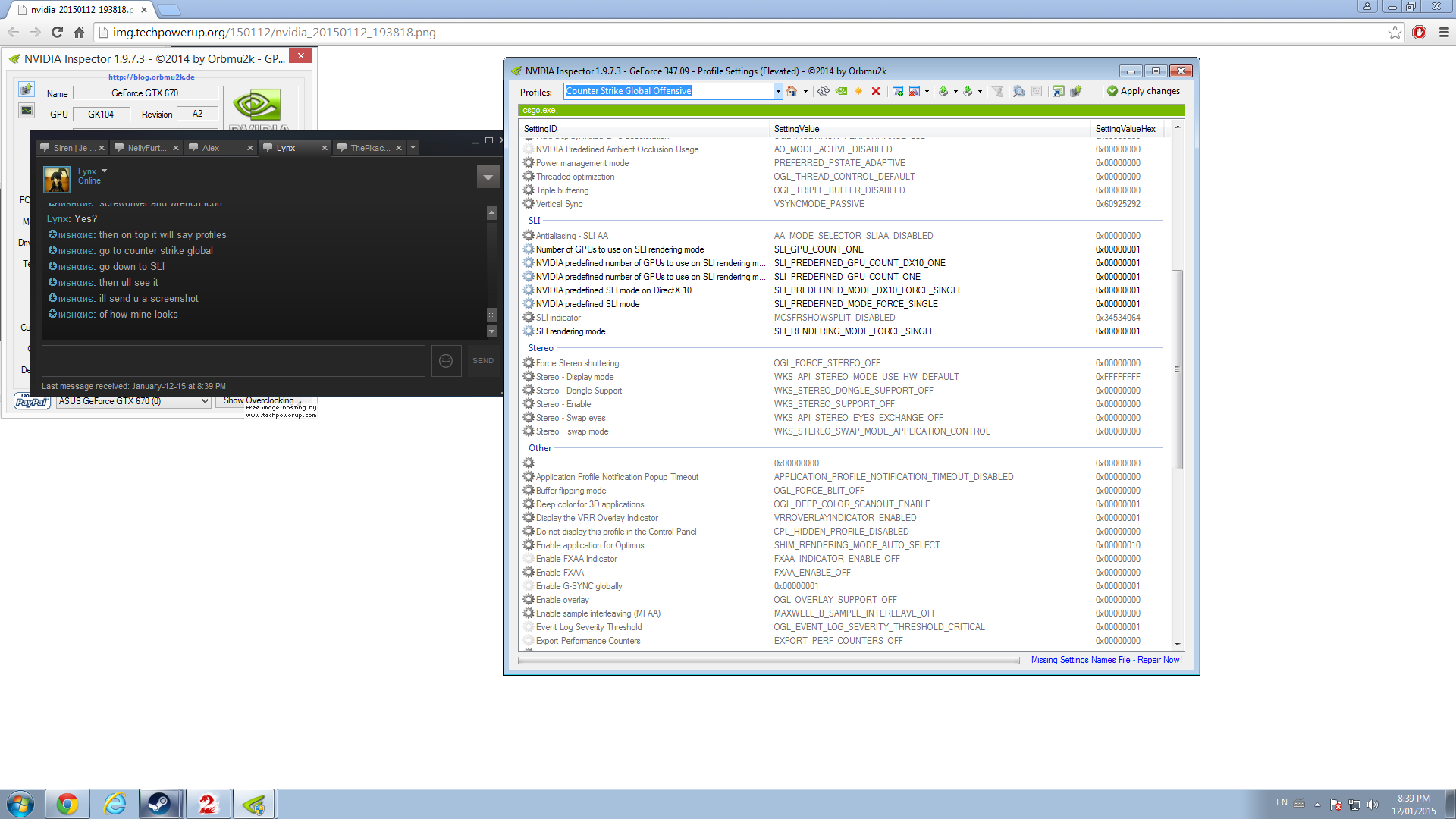Click the home profile icon in Inspector toolbar

792,91
